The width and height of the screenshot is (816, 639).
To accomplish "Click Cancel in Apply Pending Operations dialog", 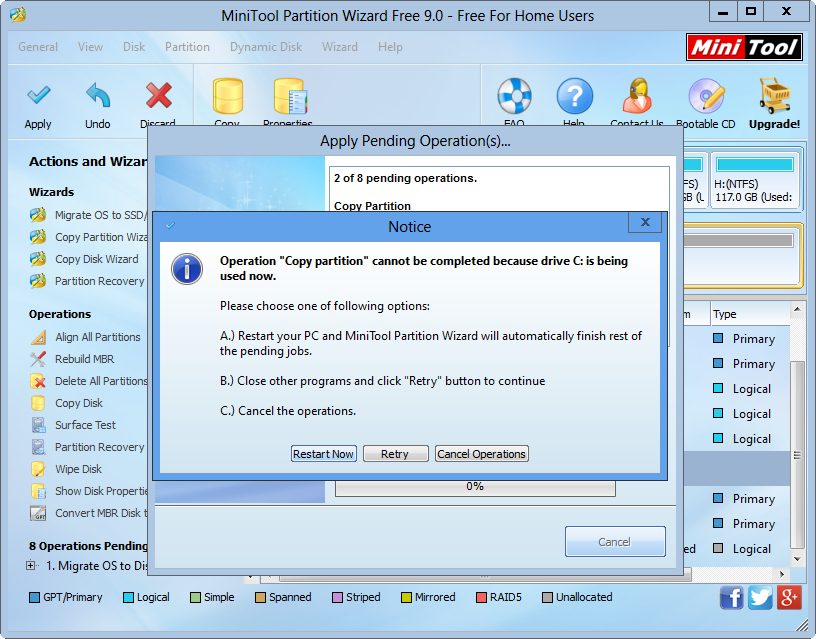I will click(615, 542).
